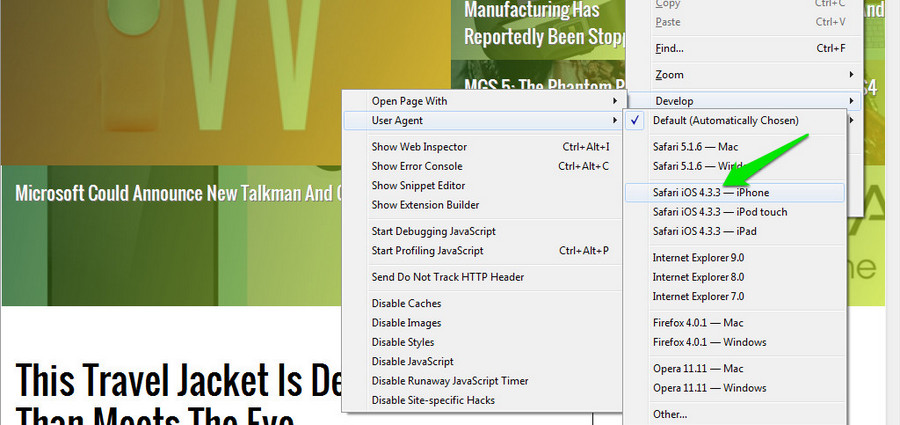Select Firefox 4.0.1 — Mac user agent
The image size is (900, 425).
[x=735, y=323]
